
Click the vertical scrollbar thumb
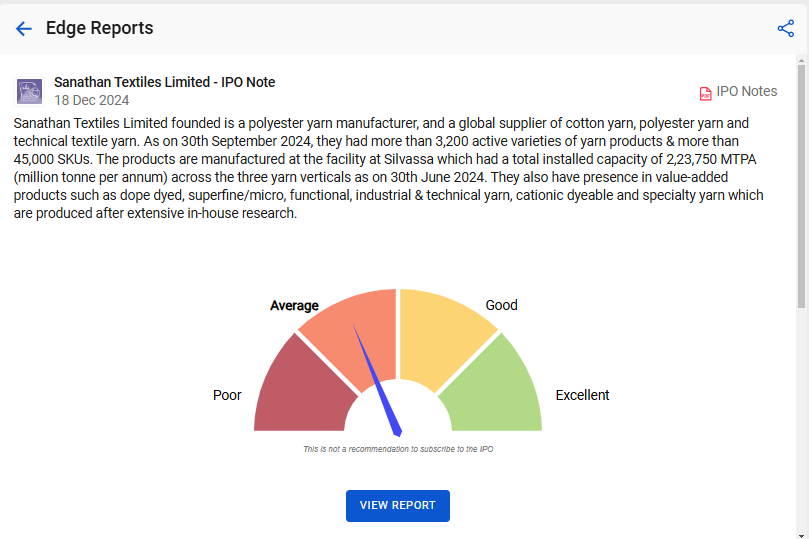click(x=801, y=187)
